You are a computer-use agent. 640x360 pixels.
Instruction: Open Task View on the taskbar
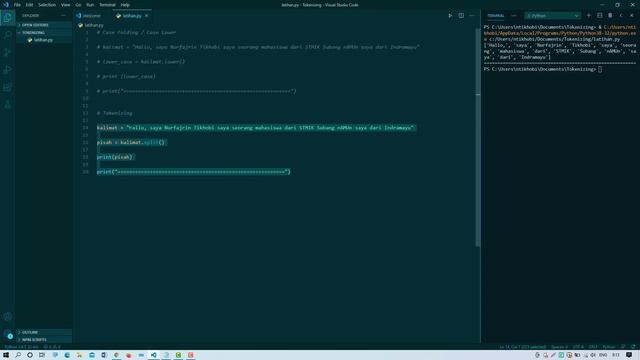[42, 355]
